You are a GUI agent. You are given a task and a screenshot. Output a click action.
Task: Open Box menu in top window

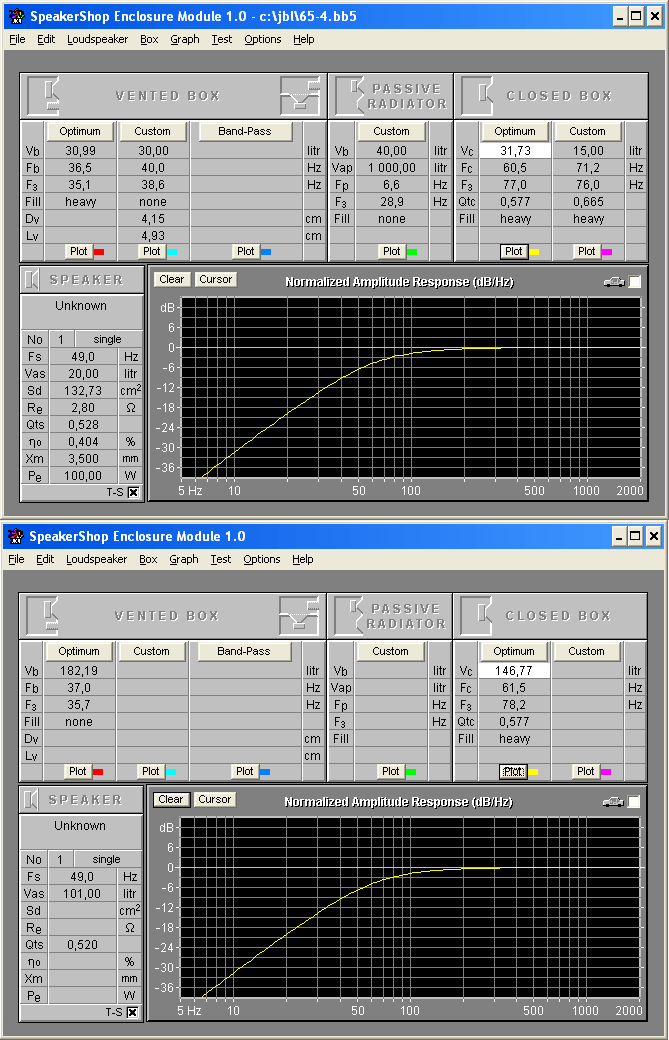(x=149, y=39)
